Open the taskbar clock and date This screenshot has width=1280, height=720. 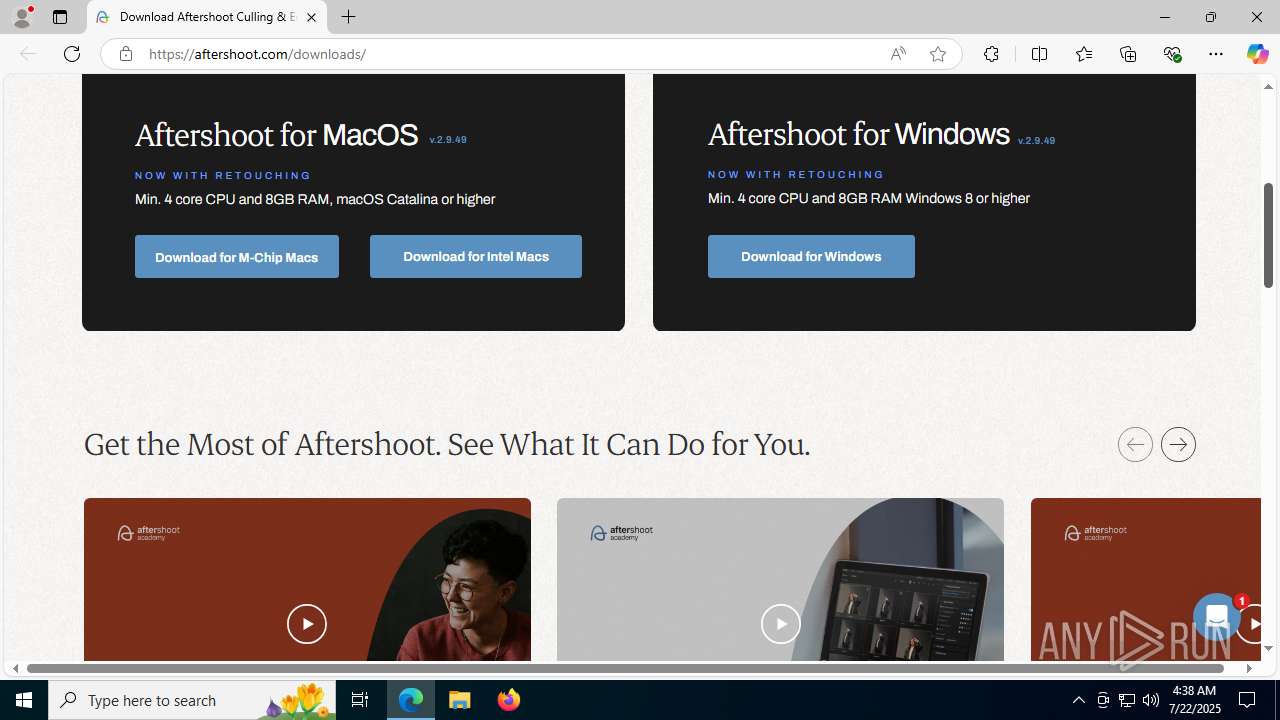(x=1193, y=700)
